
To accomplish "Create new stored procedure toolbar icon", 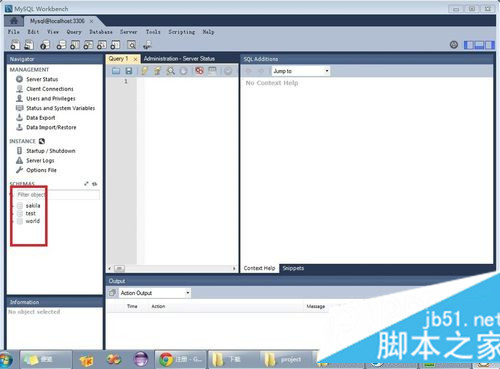I will (x=102, y=45).
